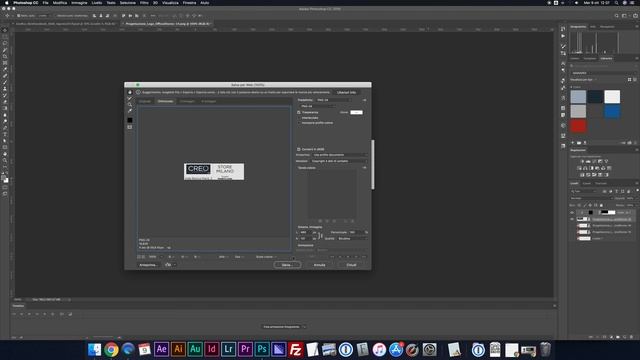
Task: Open the timeline animation type dropdown arrow
Action: click(x=303, y=327)
